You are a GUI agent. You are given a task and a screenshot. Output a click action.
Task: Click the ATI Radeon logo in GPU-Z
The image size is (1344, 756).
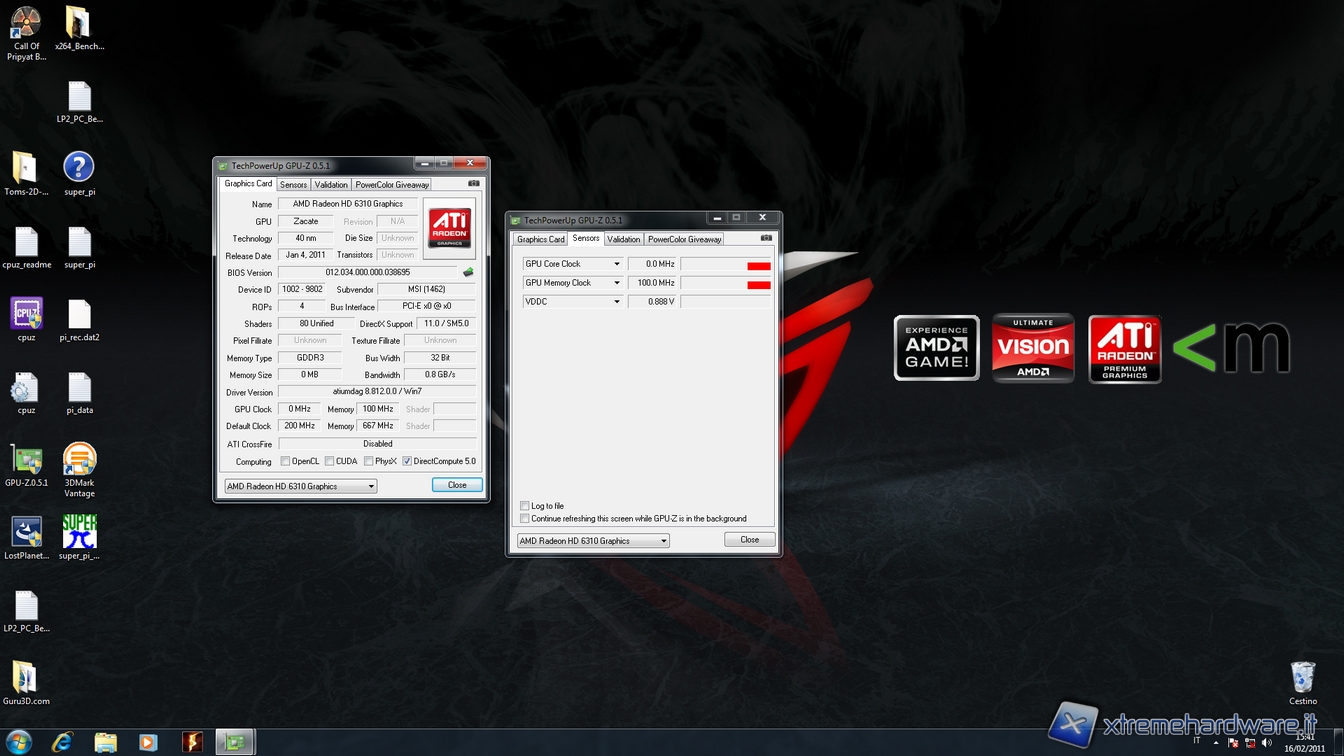coord(449,226)
